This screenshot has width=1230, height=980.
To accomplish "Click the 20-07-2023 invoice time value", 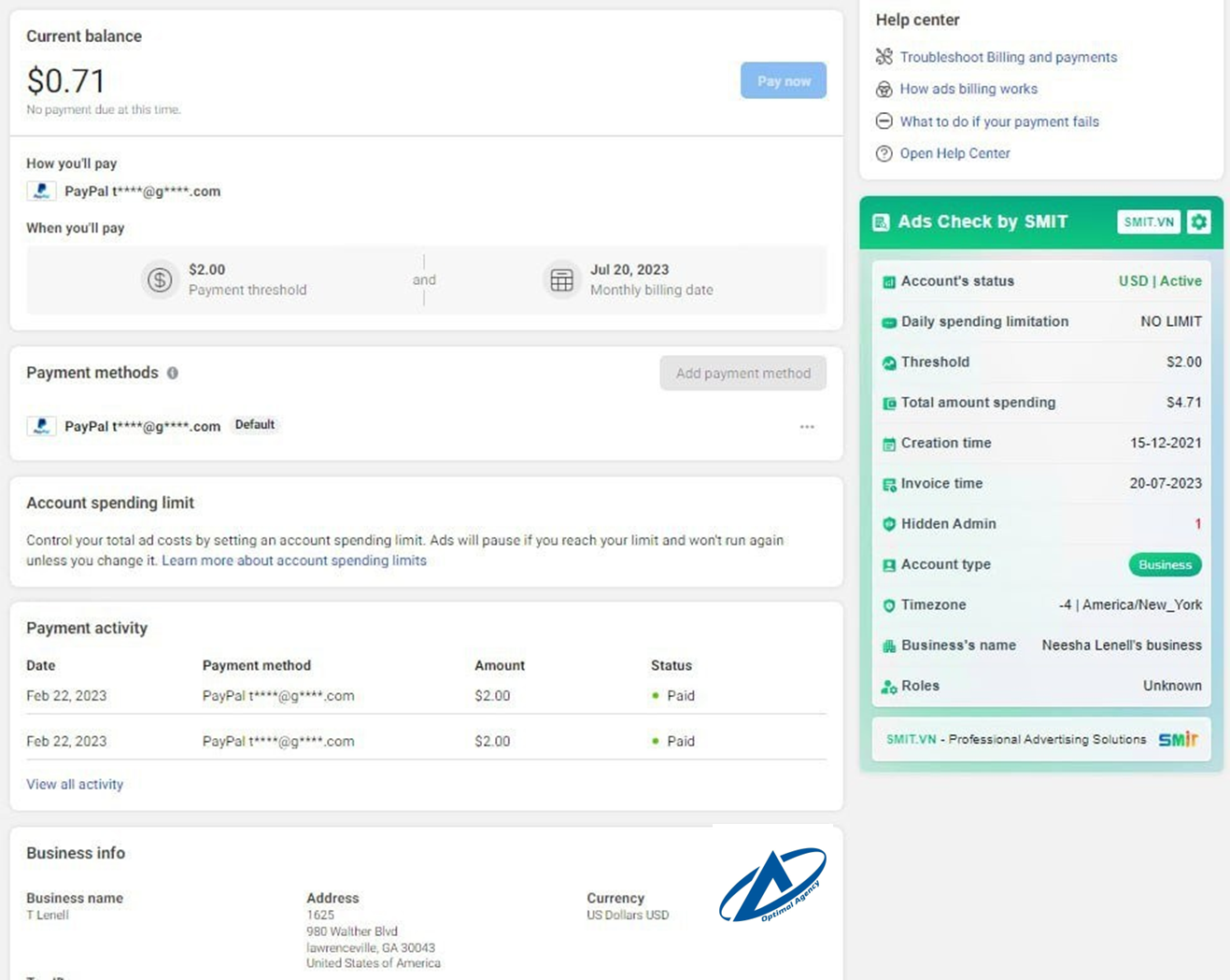I will click(1166, 483).
